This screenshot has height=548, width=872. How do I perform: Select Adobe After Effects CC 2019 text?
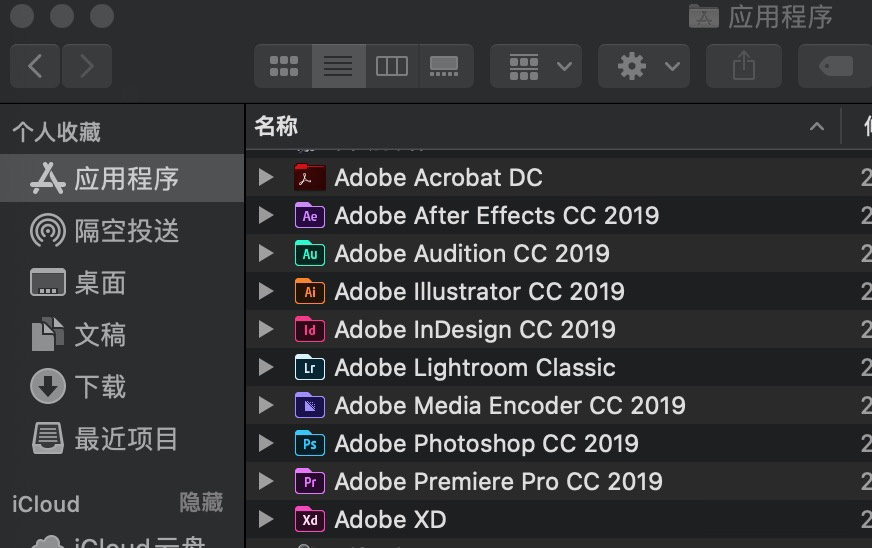pyautogui.click(x=497, y=216)
